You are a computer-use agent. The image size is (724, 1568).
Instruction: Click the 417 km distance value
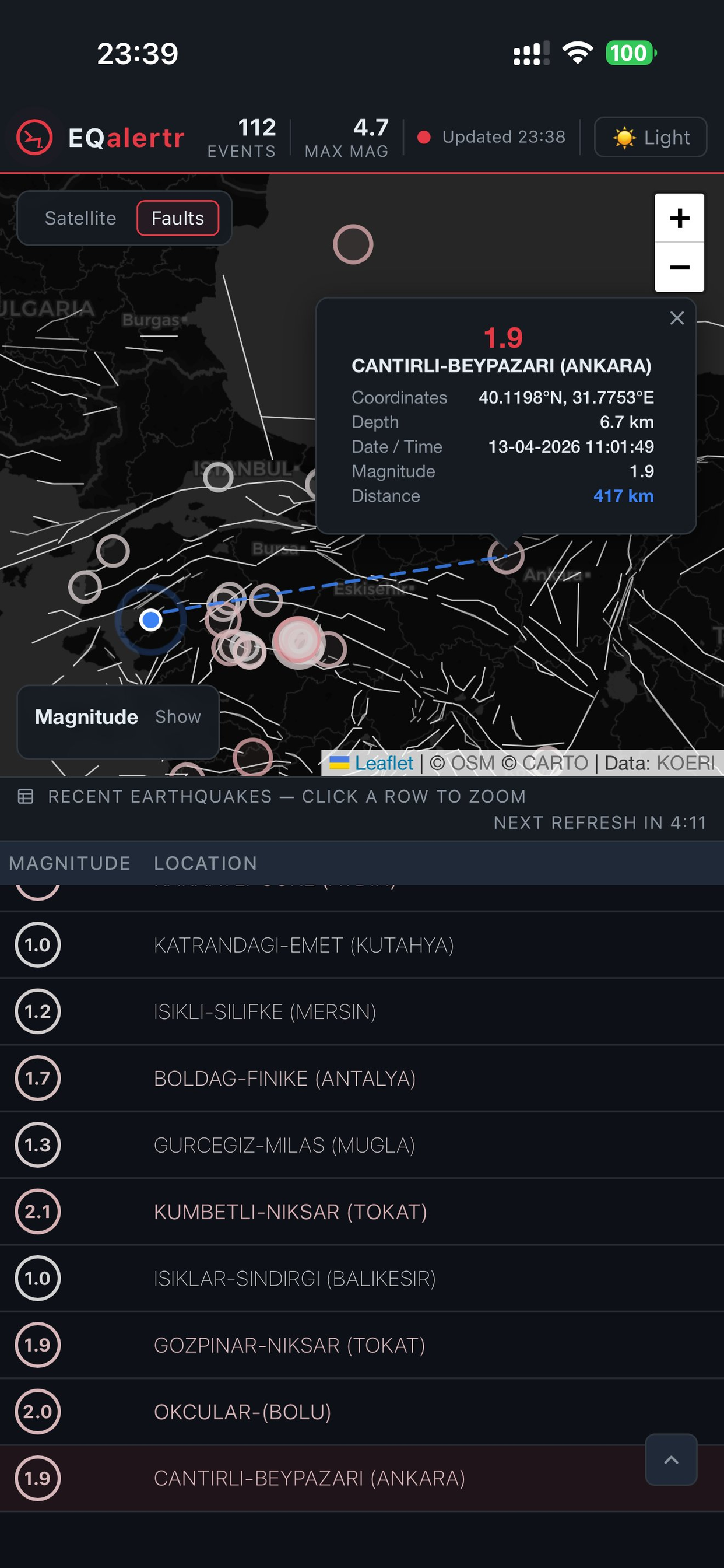(x=623, y=495)
